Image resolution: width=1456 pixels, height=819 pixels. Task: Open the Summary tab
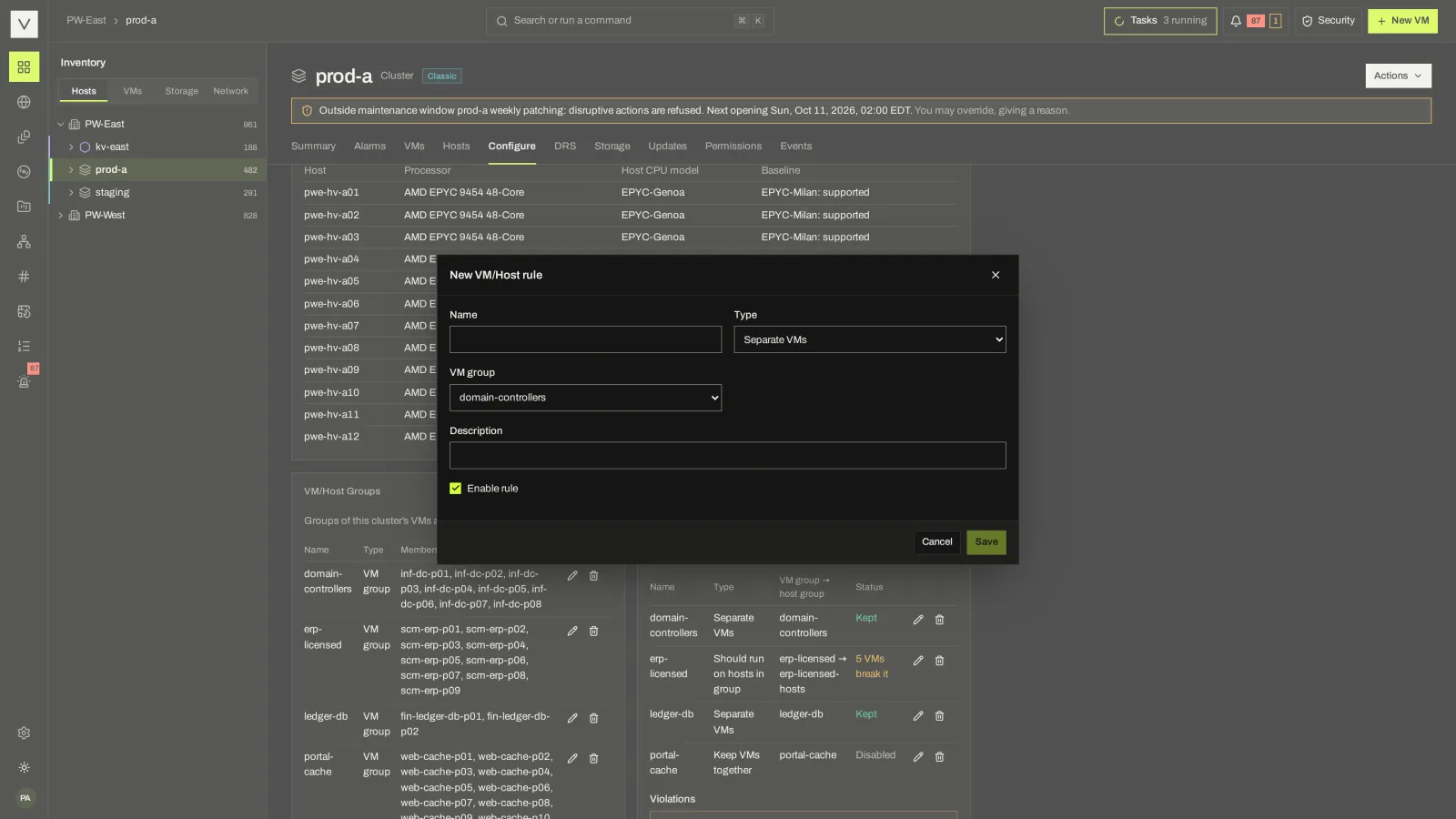click(x=313, y=147)
